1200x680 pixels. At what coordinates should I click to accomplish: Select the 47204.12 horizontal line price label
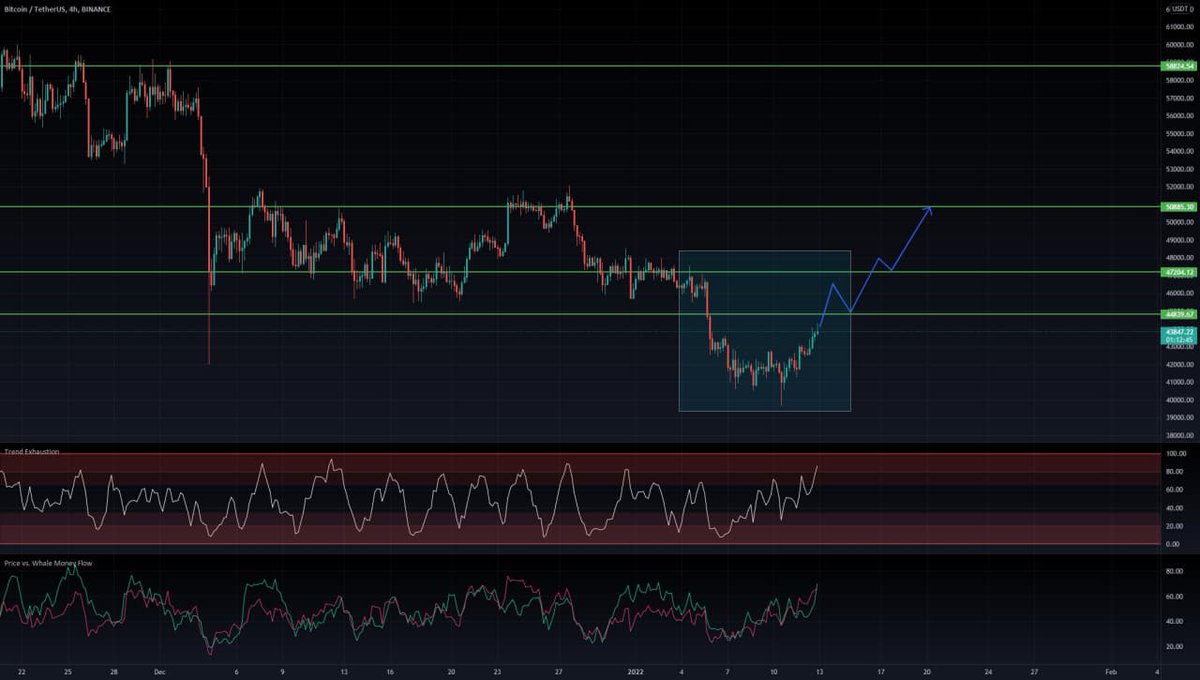coord(1179,272)
